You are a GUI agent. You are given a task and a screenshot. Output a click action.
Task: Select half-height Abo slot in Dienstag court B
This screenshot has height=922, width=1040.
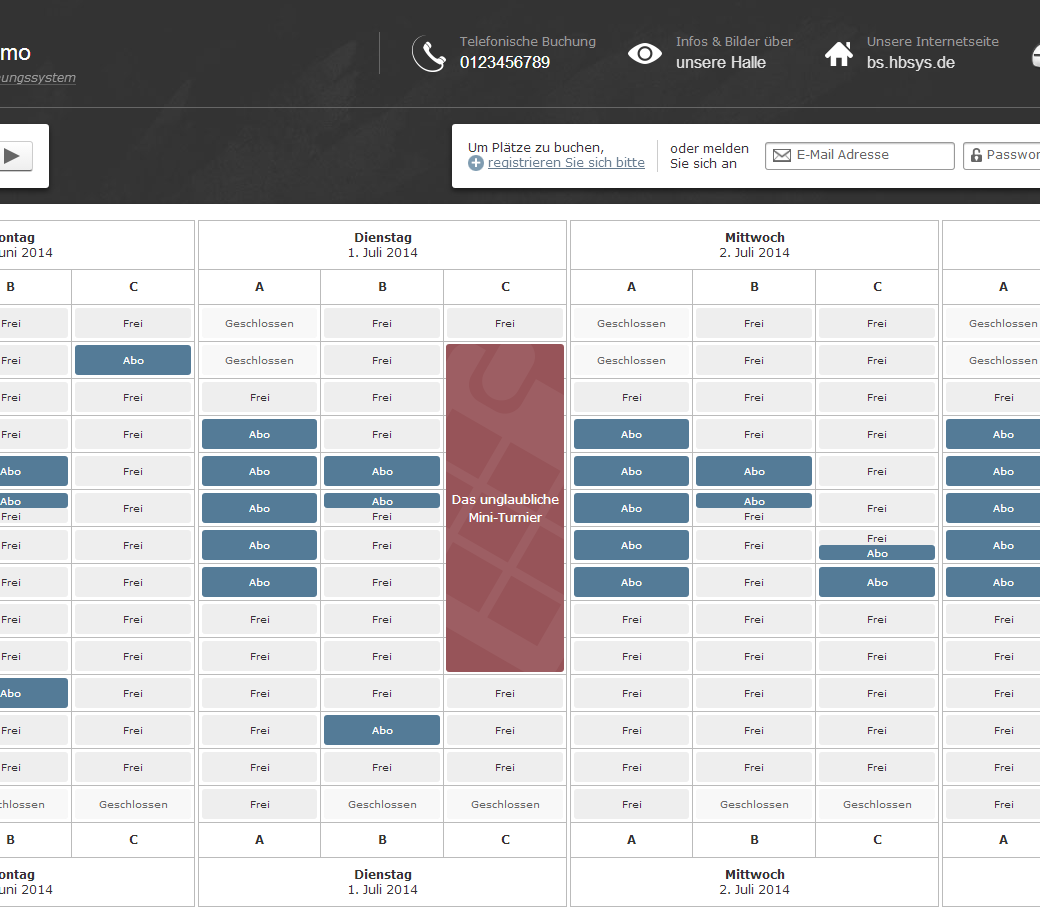(382, 501)
